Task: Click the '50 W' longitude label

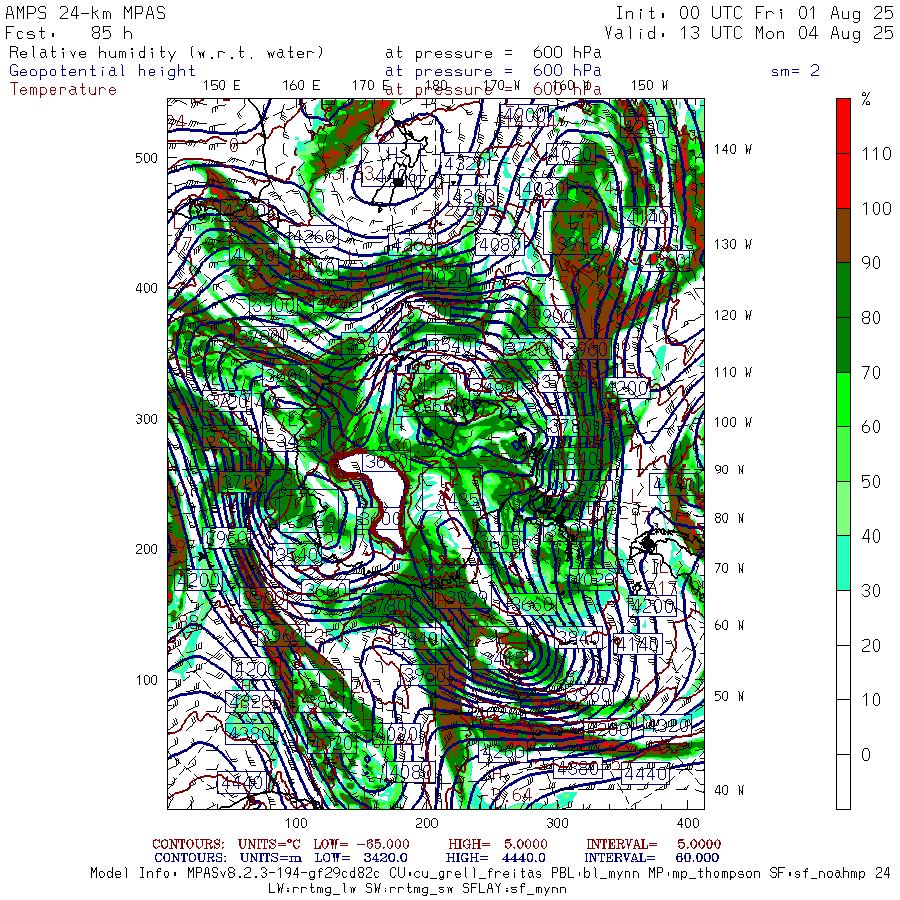Action: coord(729,696)
